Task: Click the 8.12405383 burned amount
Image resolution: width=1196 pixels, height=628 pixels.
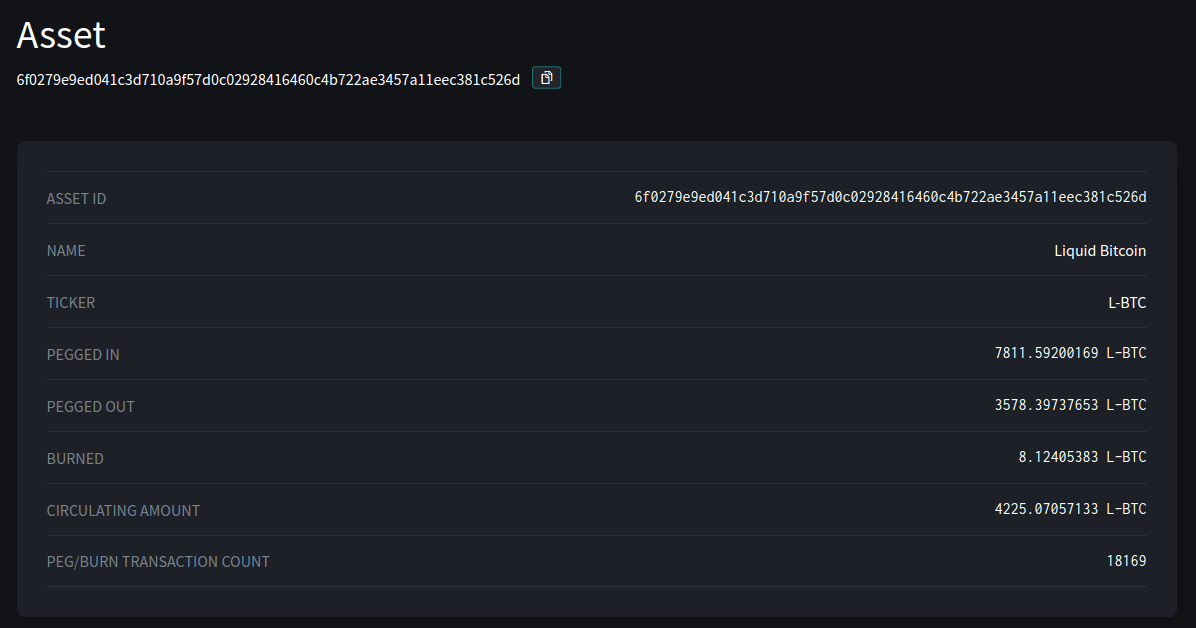Action: point(1058,457)
